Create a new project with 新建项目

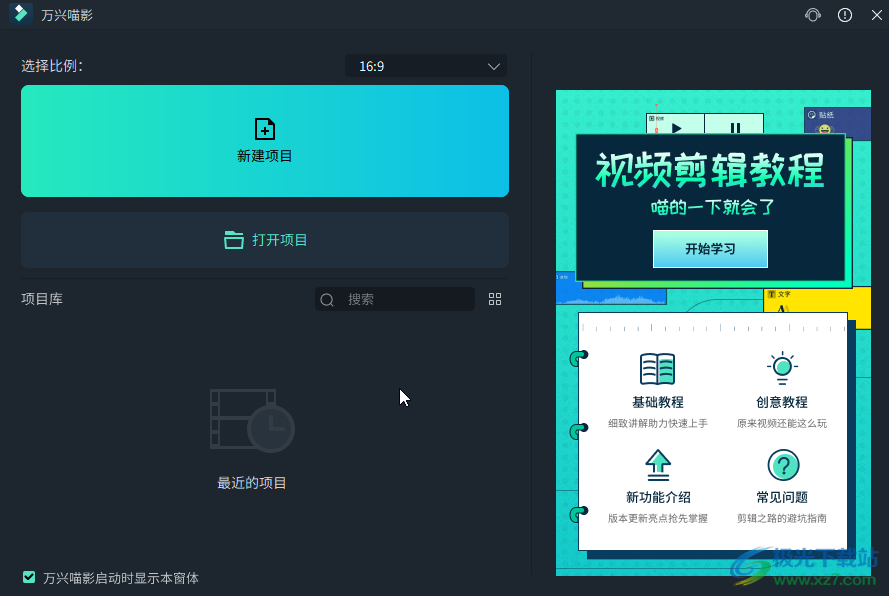(265, 141)
